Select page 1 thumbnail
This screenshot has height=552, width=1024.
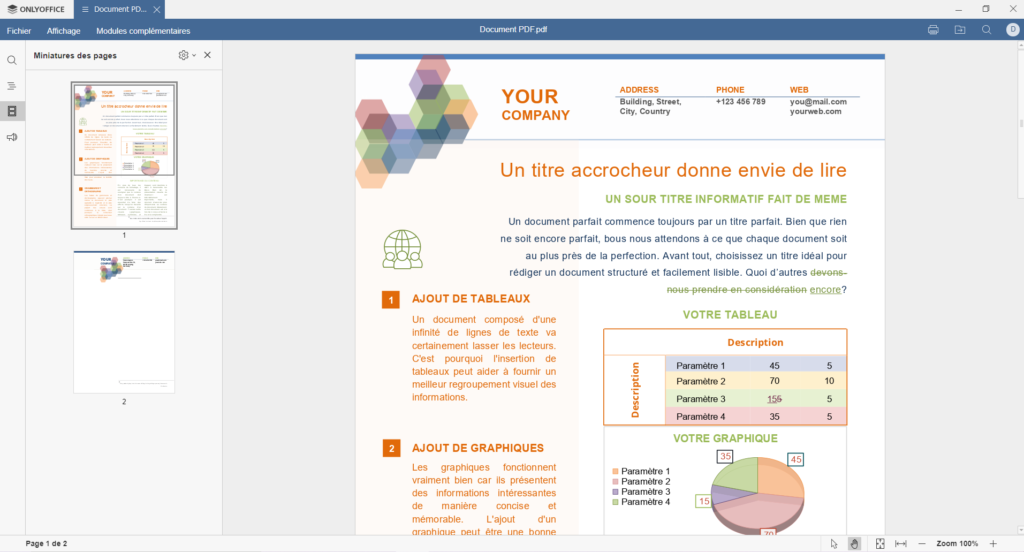tap(124, 155)
